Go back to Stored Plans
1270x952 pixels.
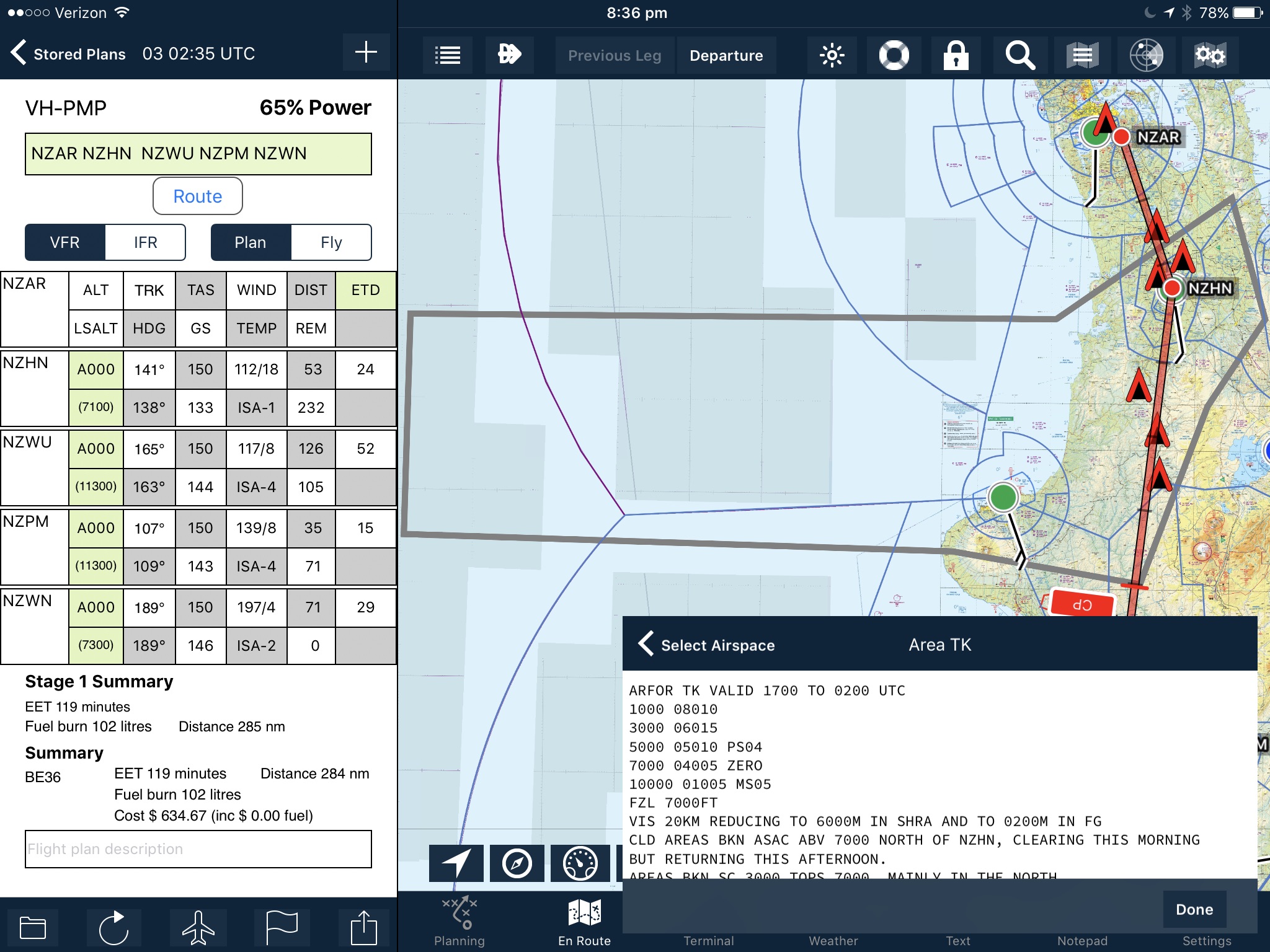(68, 54)
